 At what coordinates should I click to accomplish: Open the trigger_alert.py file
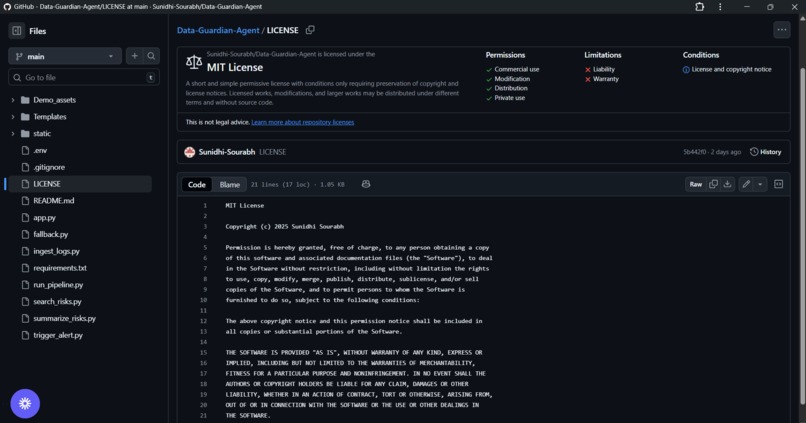tap(58, 335)
